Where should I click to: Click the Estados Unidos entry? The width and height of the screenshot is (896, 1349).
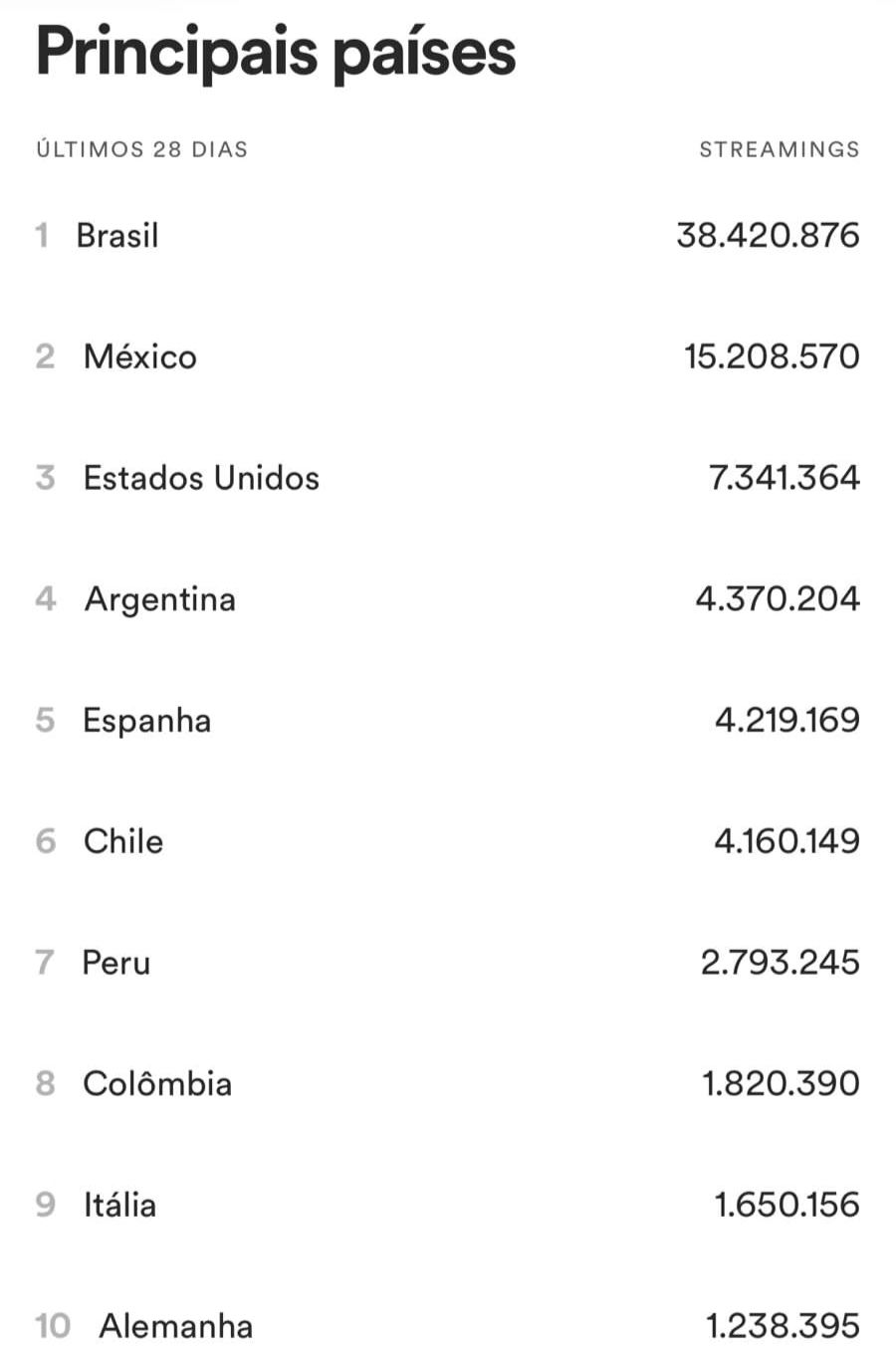[x=201, y=478]
